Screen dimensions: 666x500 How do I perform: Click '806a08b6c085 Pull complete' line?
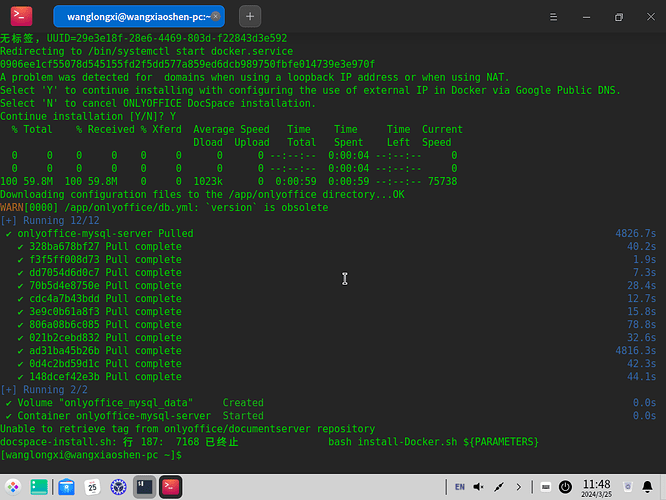[x=99, y=325]
